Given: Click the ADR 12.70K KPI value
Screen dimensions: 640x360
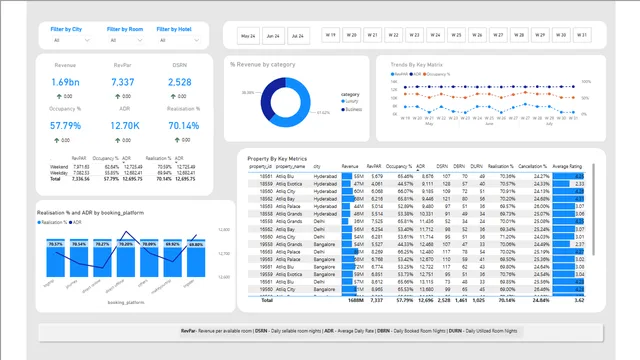Looking at the screenshot, I should point(125,126).
